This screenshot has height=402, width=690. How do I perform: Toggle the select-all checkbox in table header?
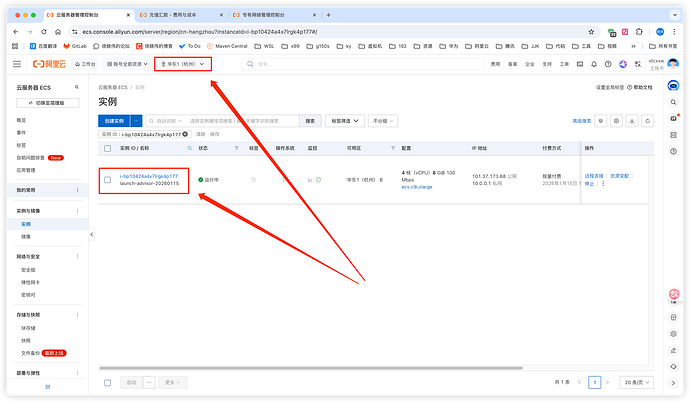pyautogui.click(x=108, y=147)
